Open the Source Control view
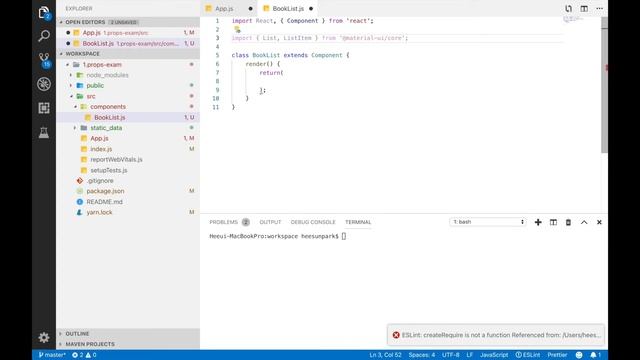This screenshot has height=360, width=640. coord(44,60)
